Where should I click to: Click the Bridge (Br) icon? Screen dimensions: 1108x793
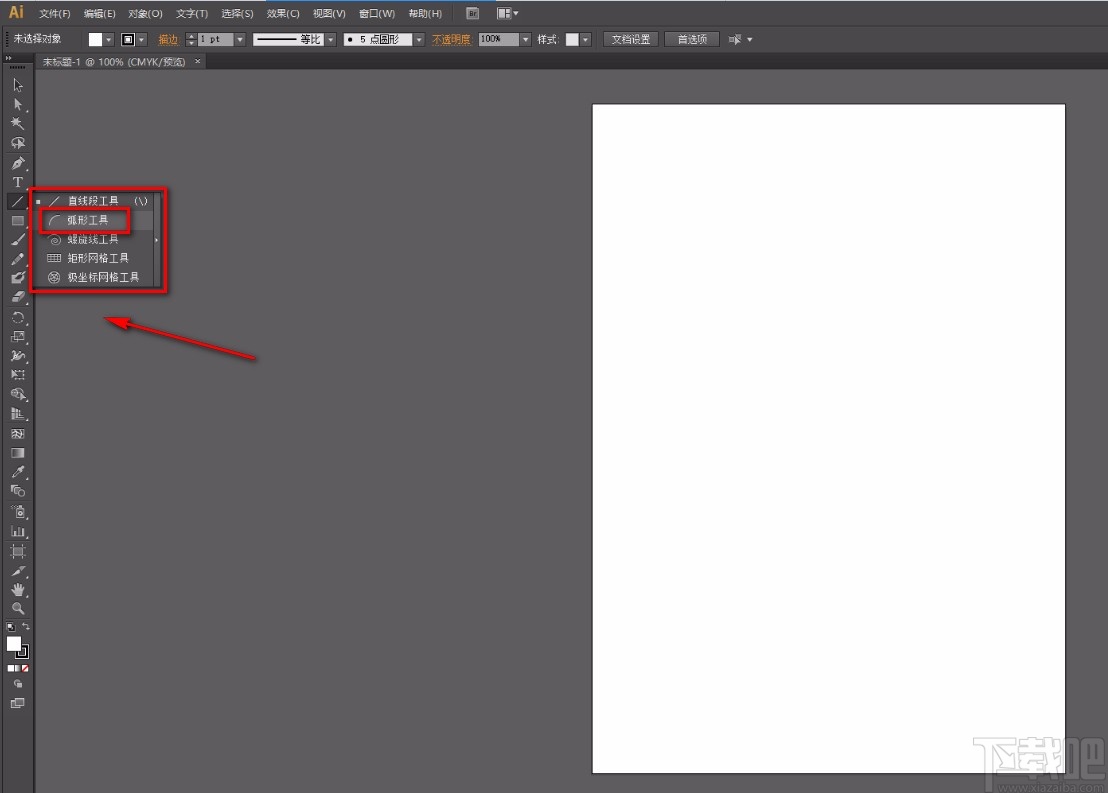473,13
